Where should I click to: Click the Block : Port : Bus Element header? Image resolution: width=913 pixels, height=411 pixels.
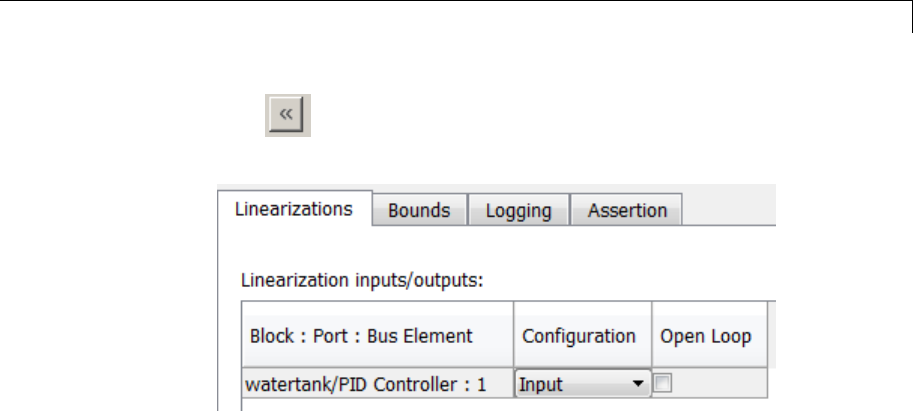[x=361, y=336]
